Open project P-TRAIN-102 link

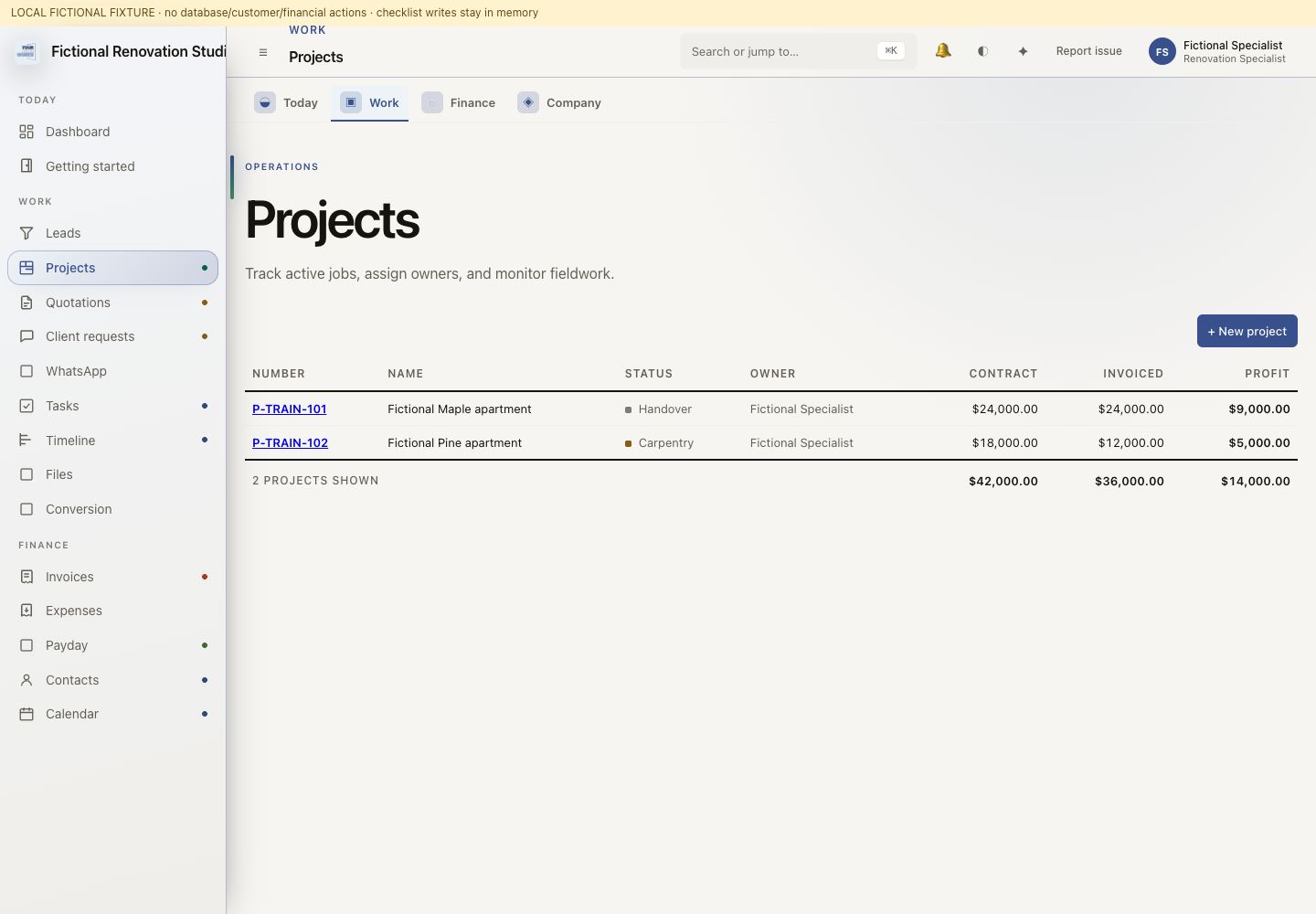pyautogui.click(x=290, y=443)
